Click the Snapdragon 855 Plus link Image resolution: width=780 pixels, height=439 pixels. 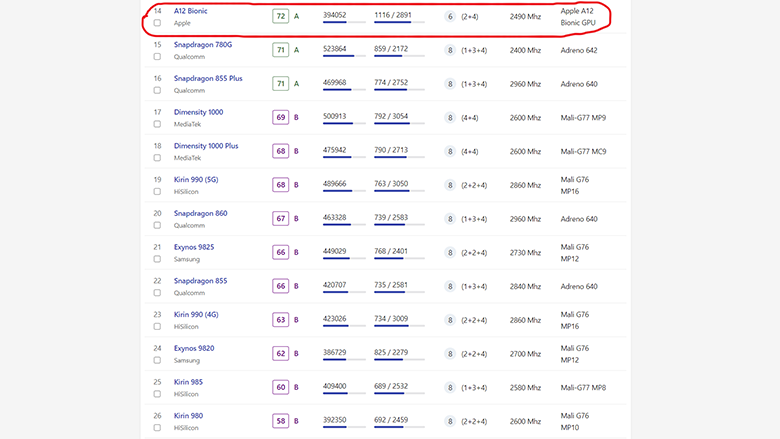[208, 78]
